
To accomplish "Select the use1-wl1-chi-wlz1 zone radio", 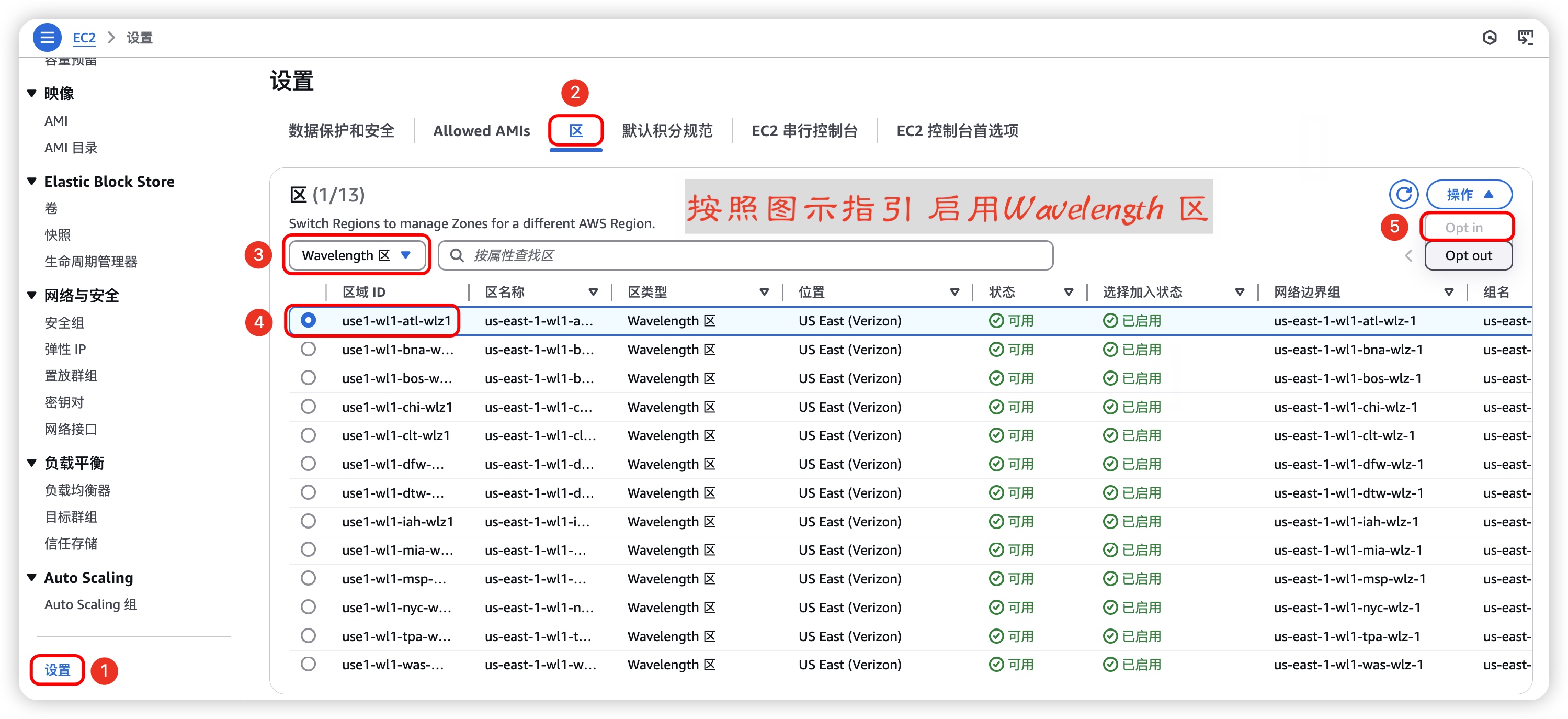I will coord(309,407).
